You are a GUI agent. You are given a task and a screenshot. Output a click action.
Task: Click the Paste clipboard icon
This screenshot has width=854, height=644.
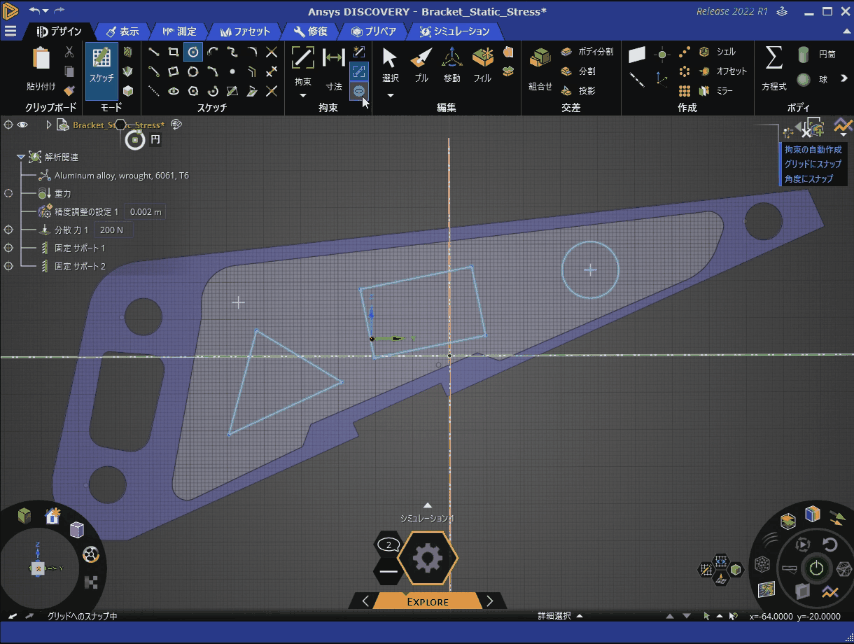41,58
